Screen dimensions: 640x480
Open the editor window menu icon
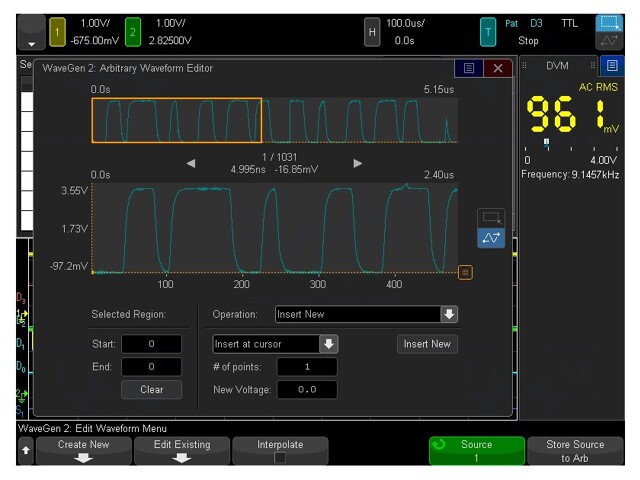465,68
